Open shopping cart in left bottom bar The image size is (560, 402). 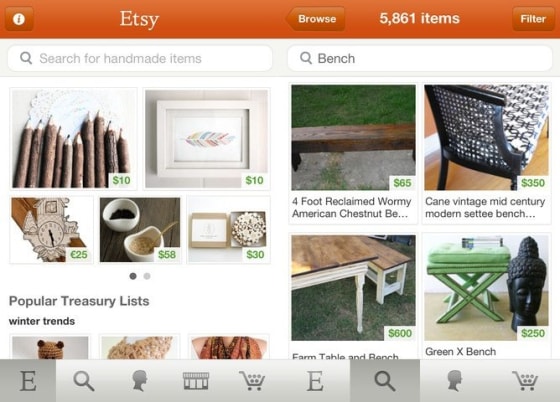252,381
